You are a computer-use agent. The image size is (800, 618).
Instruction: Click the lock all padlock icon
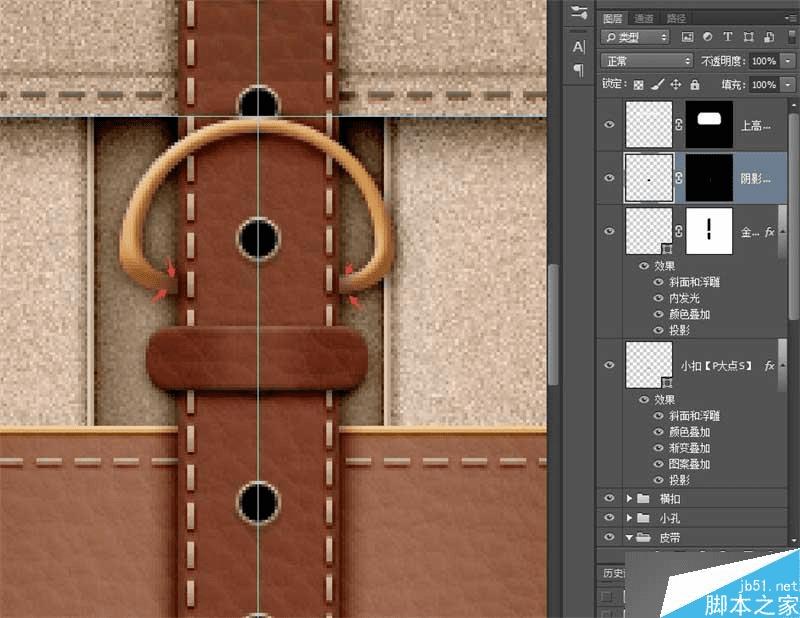point(695,85)
